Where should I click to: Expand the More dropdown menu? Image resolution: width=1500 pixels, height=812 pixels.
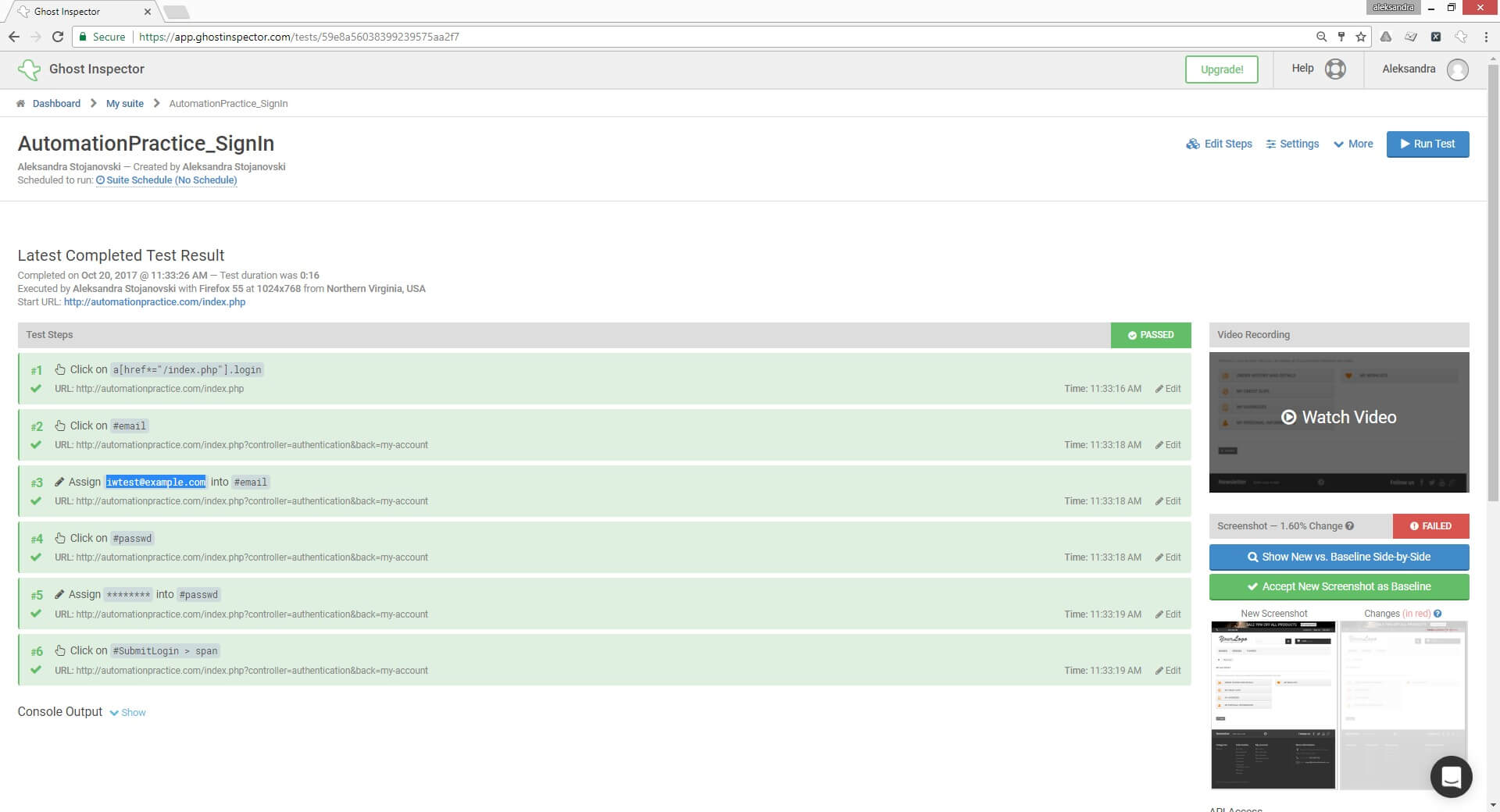(1353, 144)
